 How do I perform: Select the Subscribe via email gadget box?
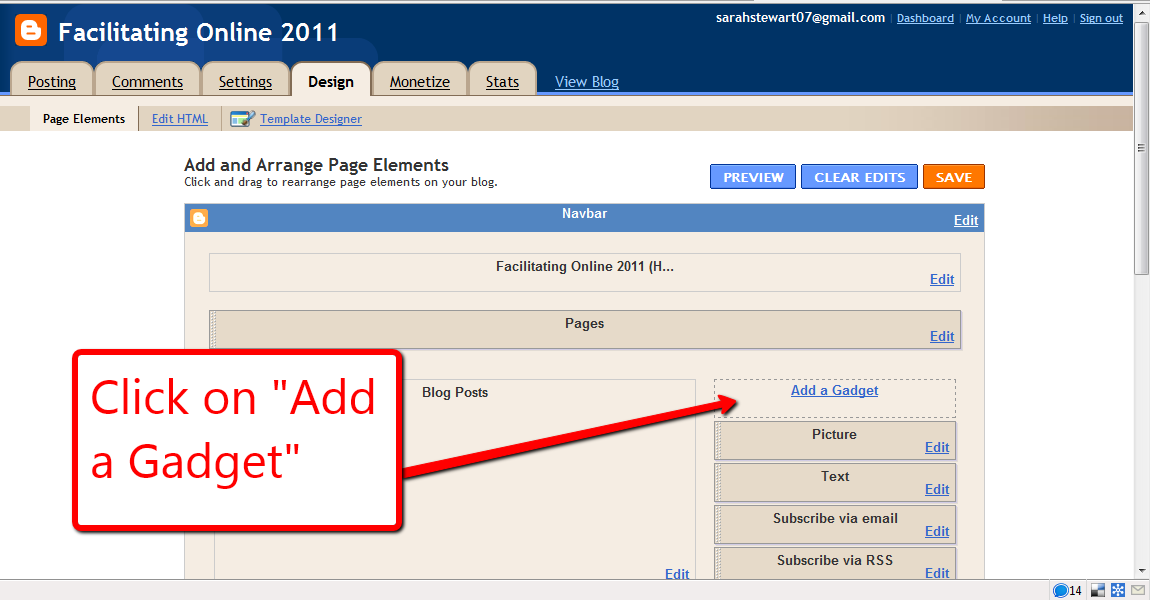pyautogui.click(x=835, y=525)
